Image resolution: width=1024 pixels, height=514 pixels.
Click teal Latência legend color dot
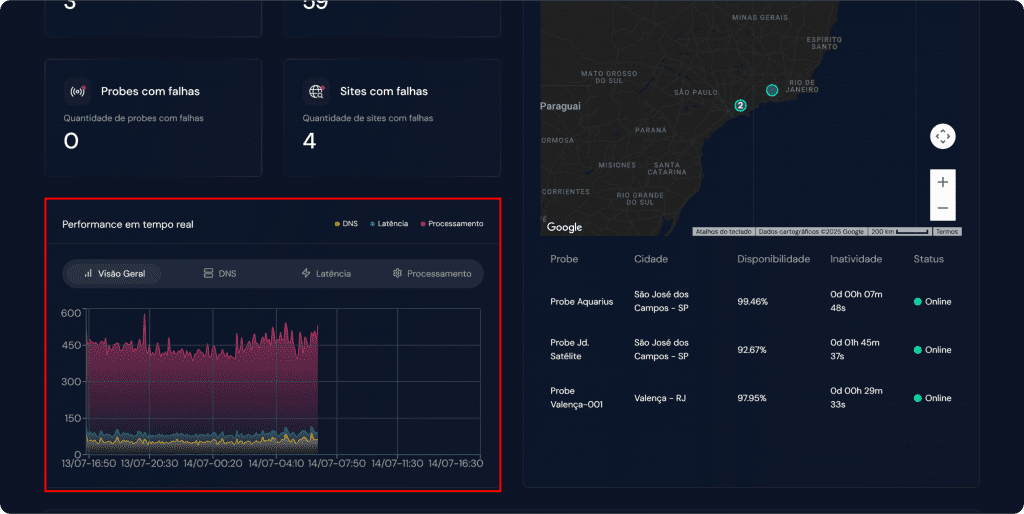pos(372,224)
